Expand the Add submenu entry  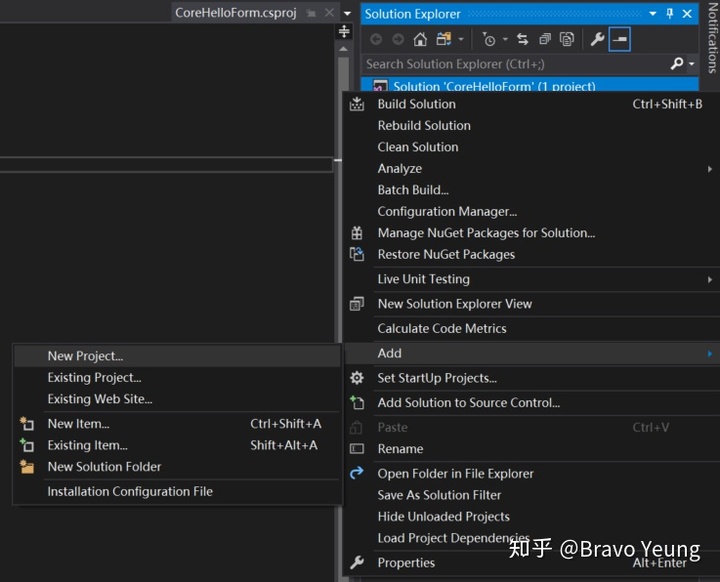pyautogui.click(x=531, y=353)
